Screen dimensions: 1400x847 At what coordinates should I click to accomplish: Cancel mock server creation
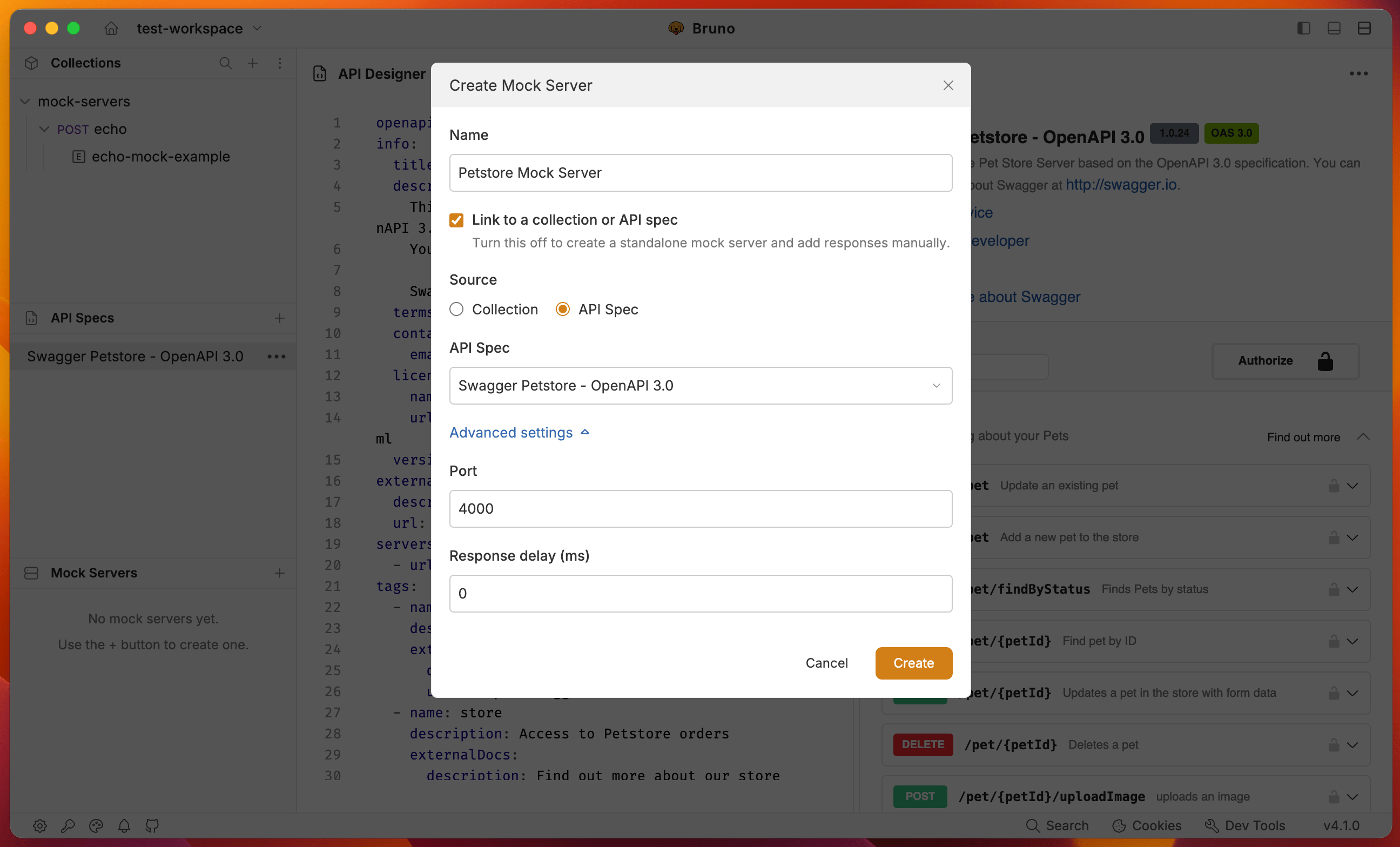coord(827,663)
